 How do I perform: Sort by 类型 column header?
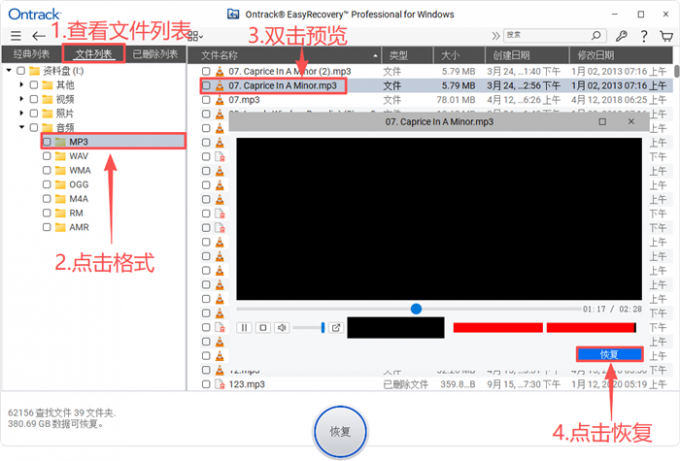(x=407, y=55)
